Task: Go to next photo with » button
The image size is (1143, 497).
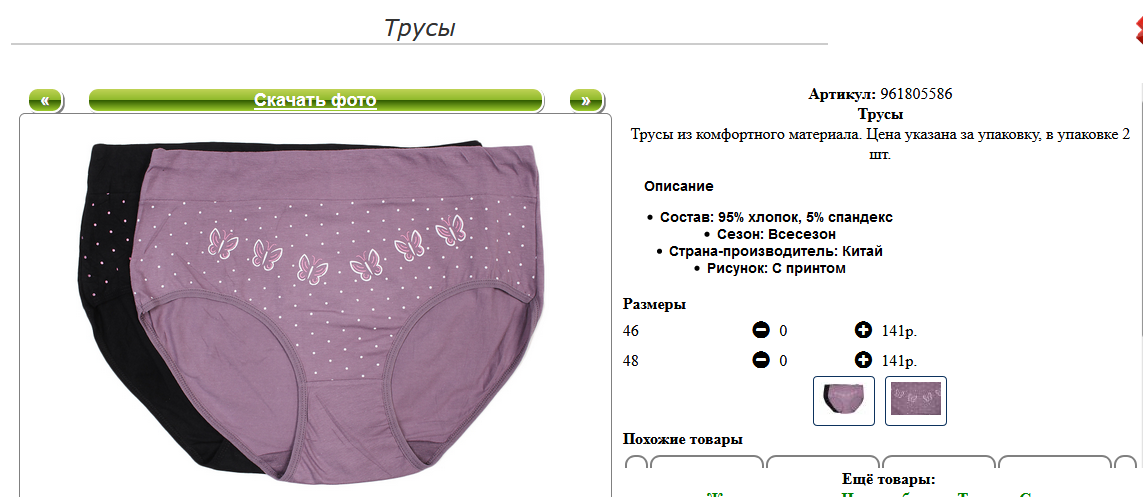Action: [x=586, y=101]
